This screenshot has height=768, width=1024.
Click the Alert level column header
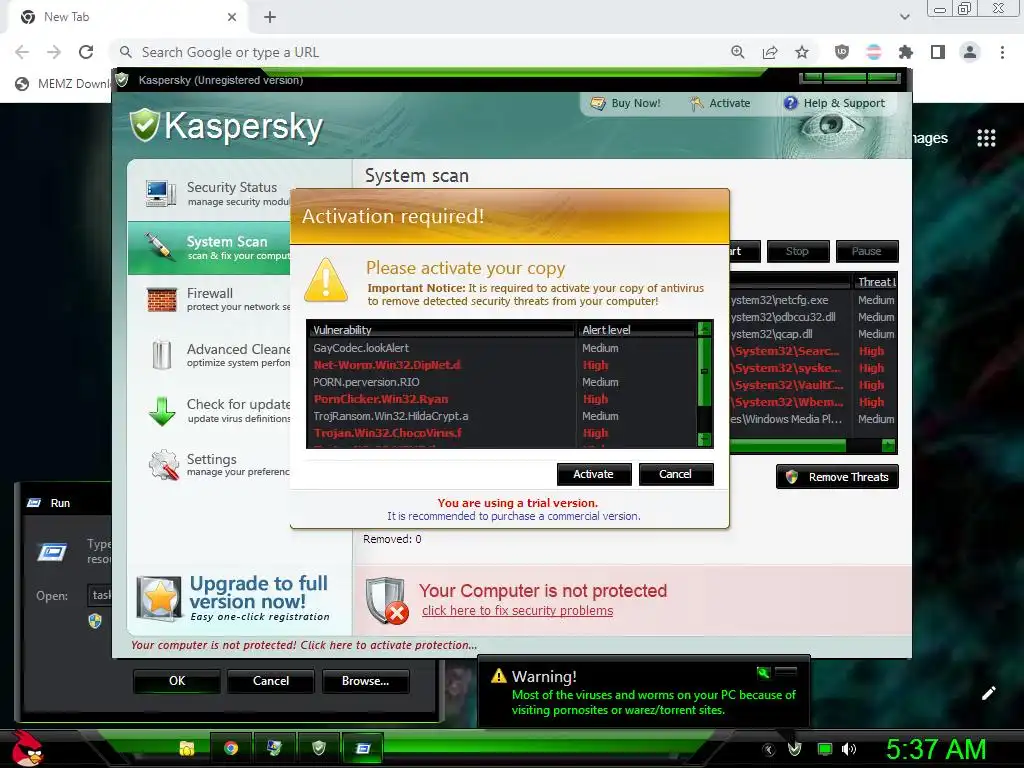(636, 330)
